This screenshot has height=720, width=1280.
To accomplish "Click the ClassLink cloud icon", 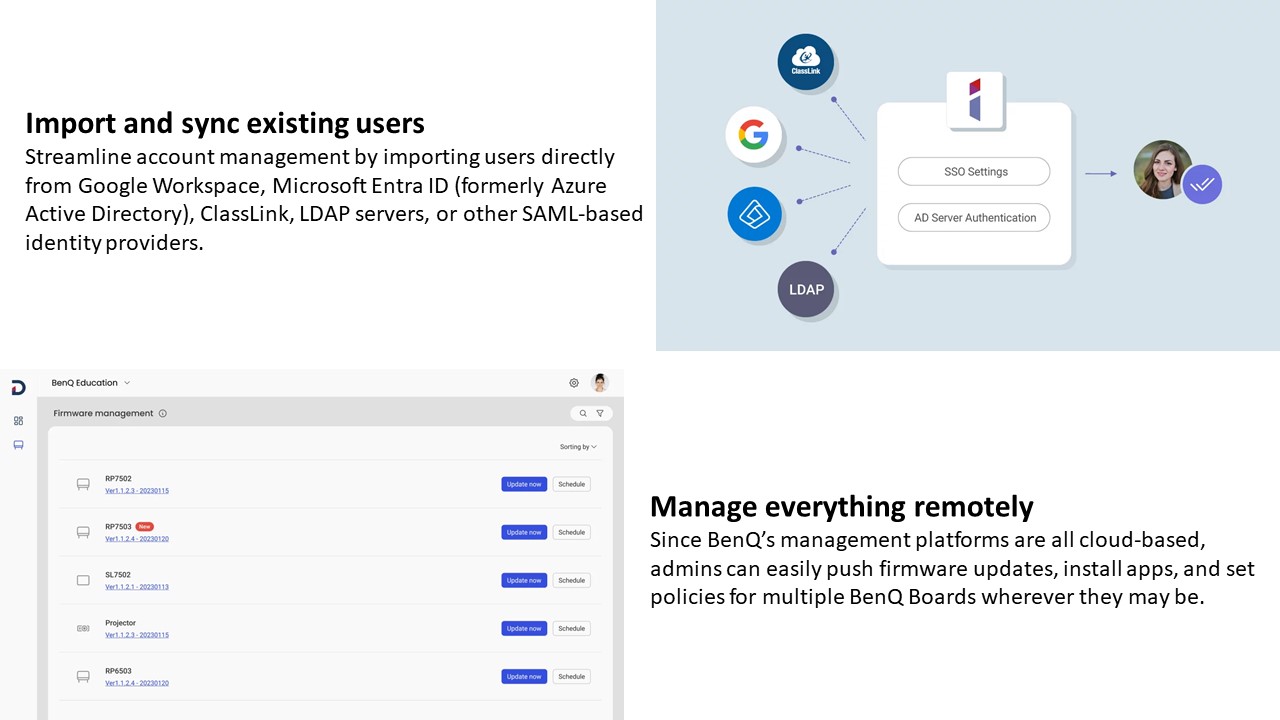I will tap(805, 62).
